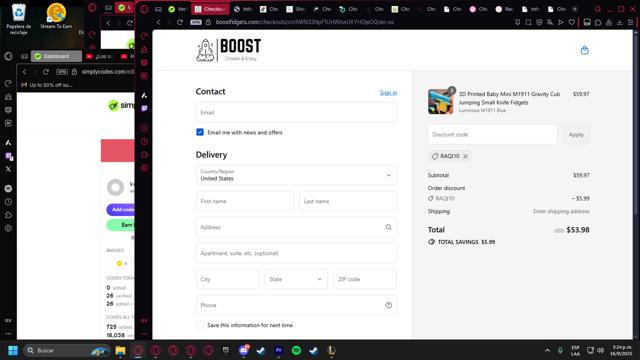
Task: Click the Address input field
Action: (x=296, y=227)
